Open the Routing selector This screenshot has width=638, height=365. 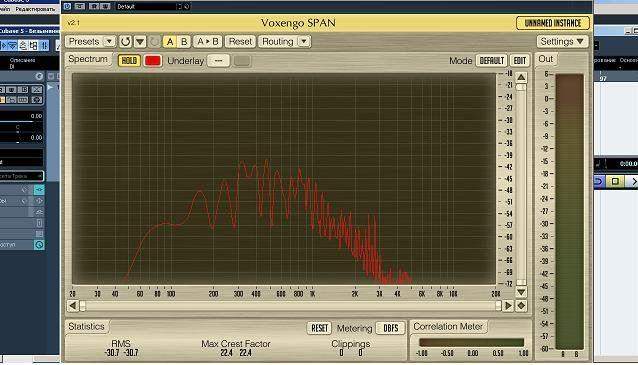point(284,42)
